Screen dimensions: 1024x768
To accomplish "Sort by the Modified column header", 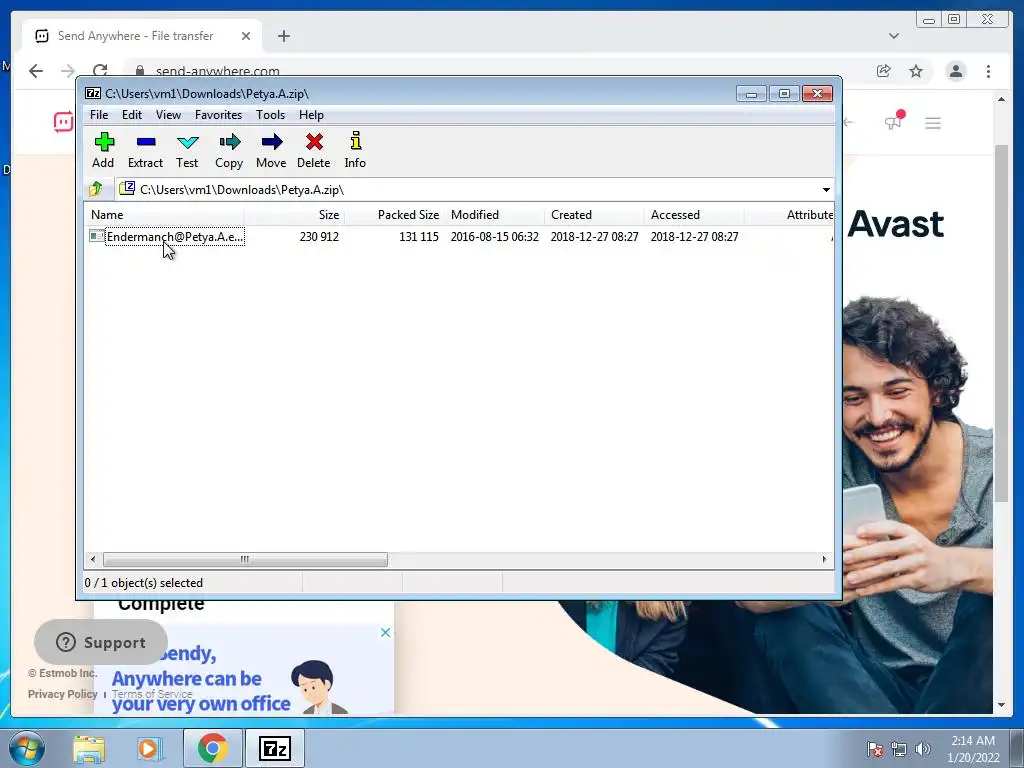I will tap(494, 215).
